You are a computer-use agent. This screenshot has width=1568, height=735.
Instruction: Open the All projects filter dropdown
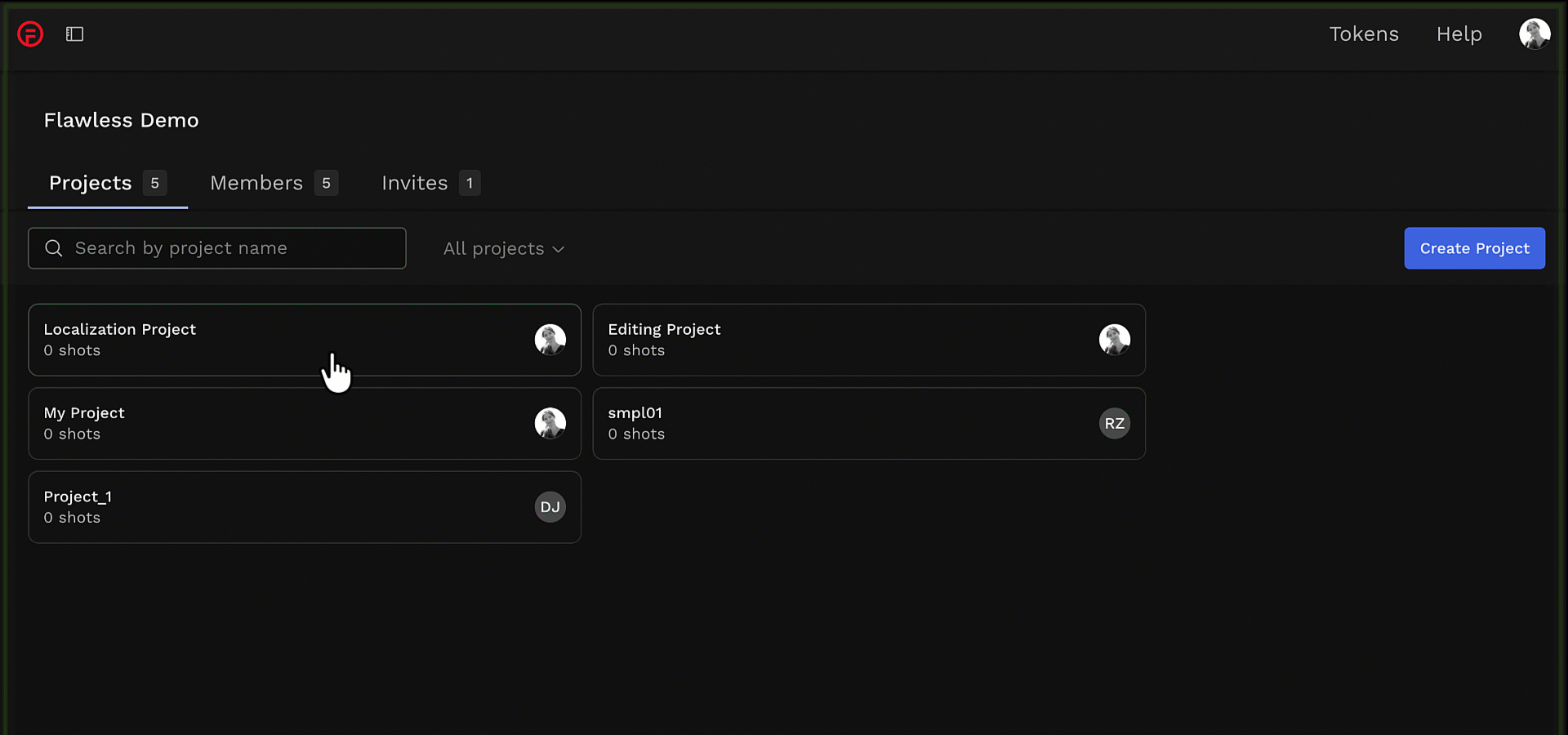point(504,248)
